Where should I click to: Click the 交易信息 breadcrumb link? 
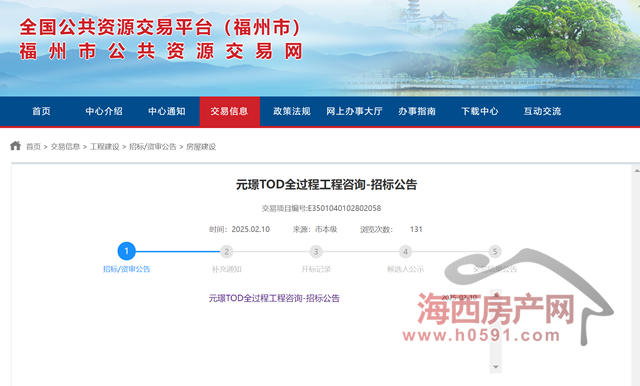[x=65, y=146]
